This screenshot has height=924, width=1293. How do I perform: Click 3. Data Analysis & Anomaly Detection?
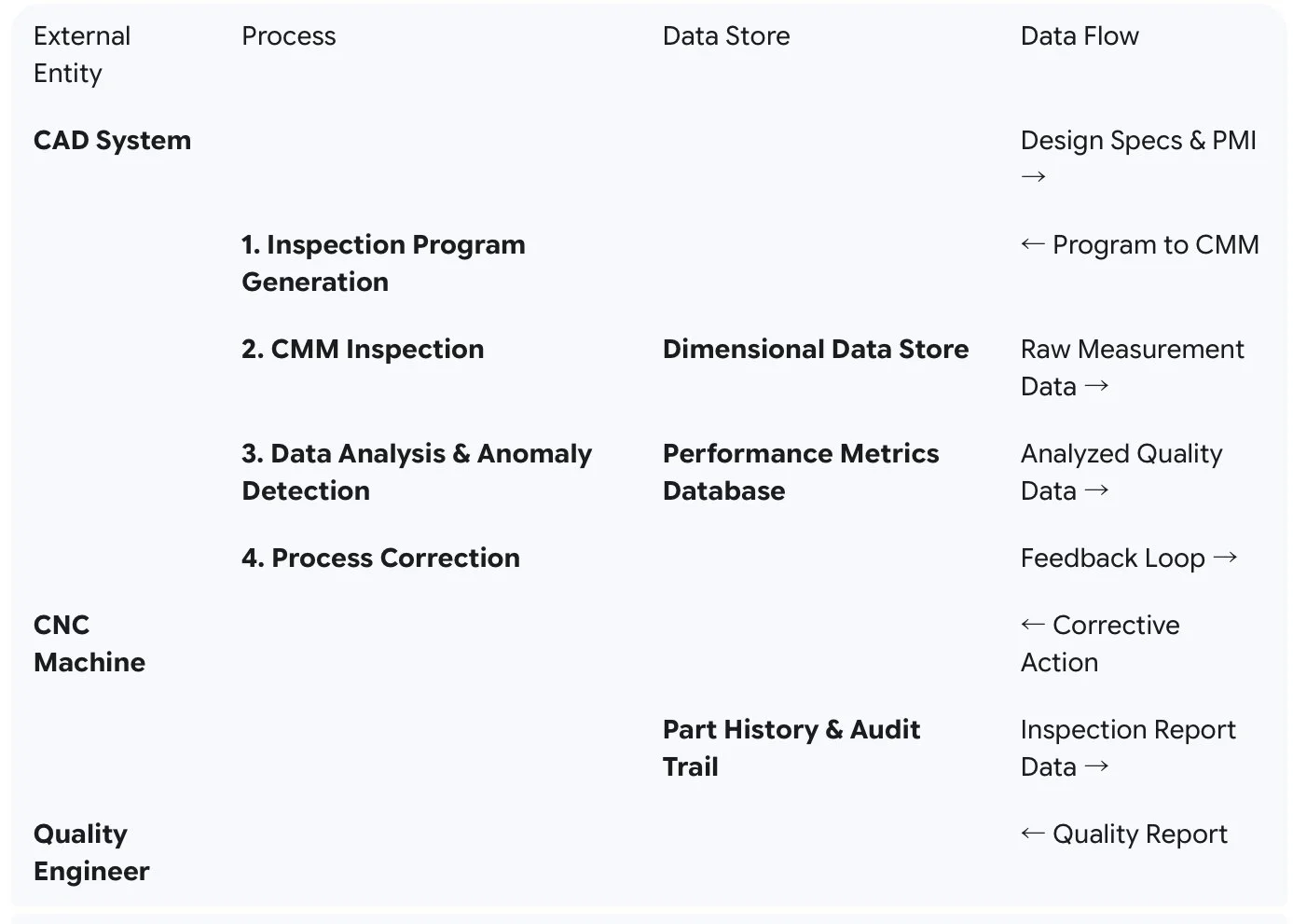click(x=416, y=472)
